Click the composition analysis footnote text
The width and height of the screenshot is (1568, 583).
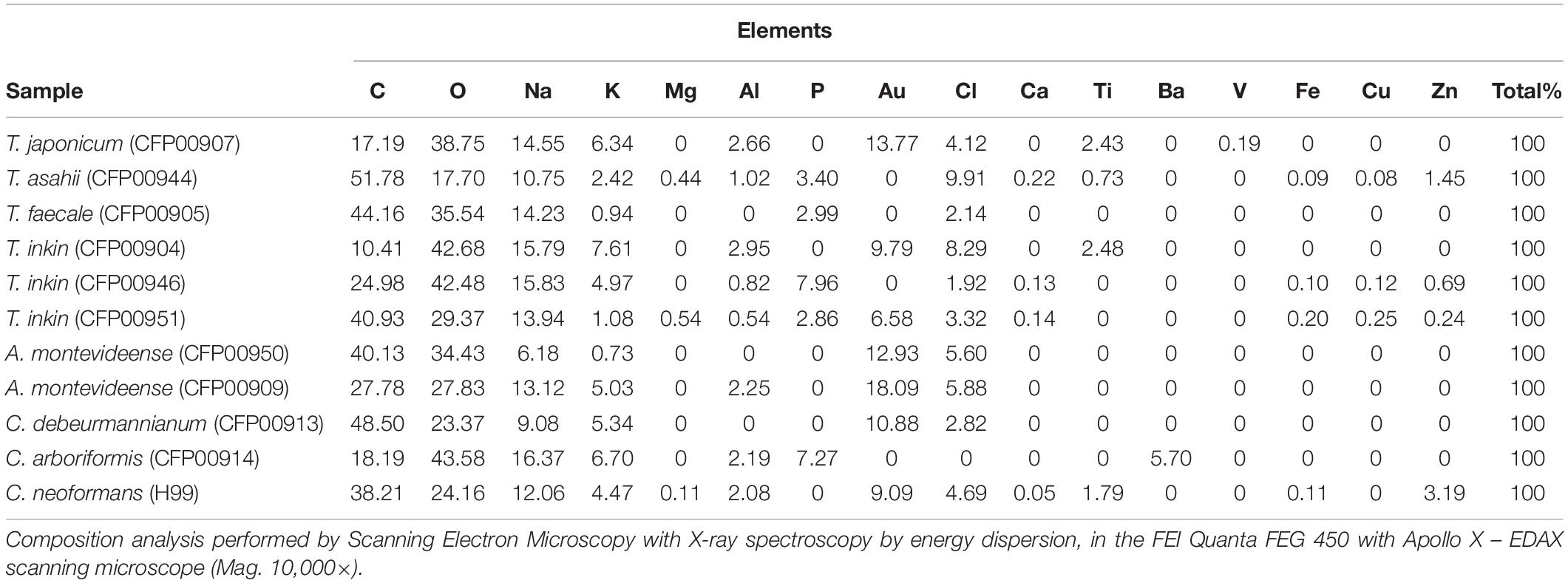click(x=784, y=553)
